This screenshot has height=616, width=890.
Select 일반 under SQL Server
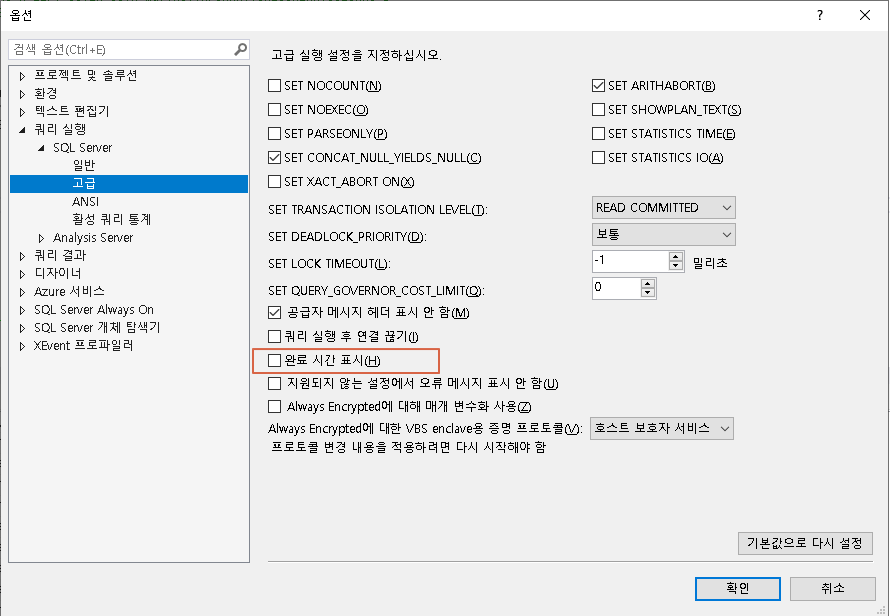[x=84, y=165]
